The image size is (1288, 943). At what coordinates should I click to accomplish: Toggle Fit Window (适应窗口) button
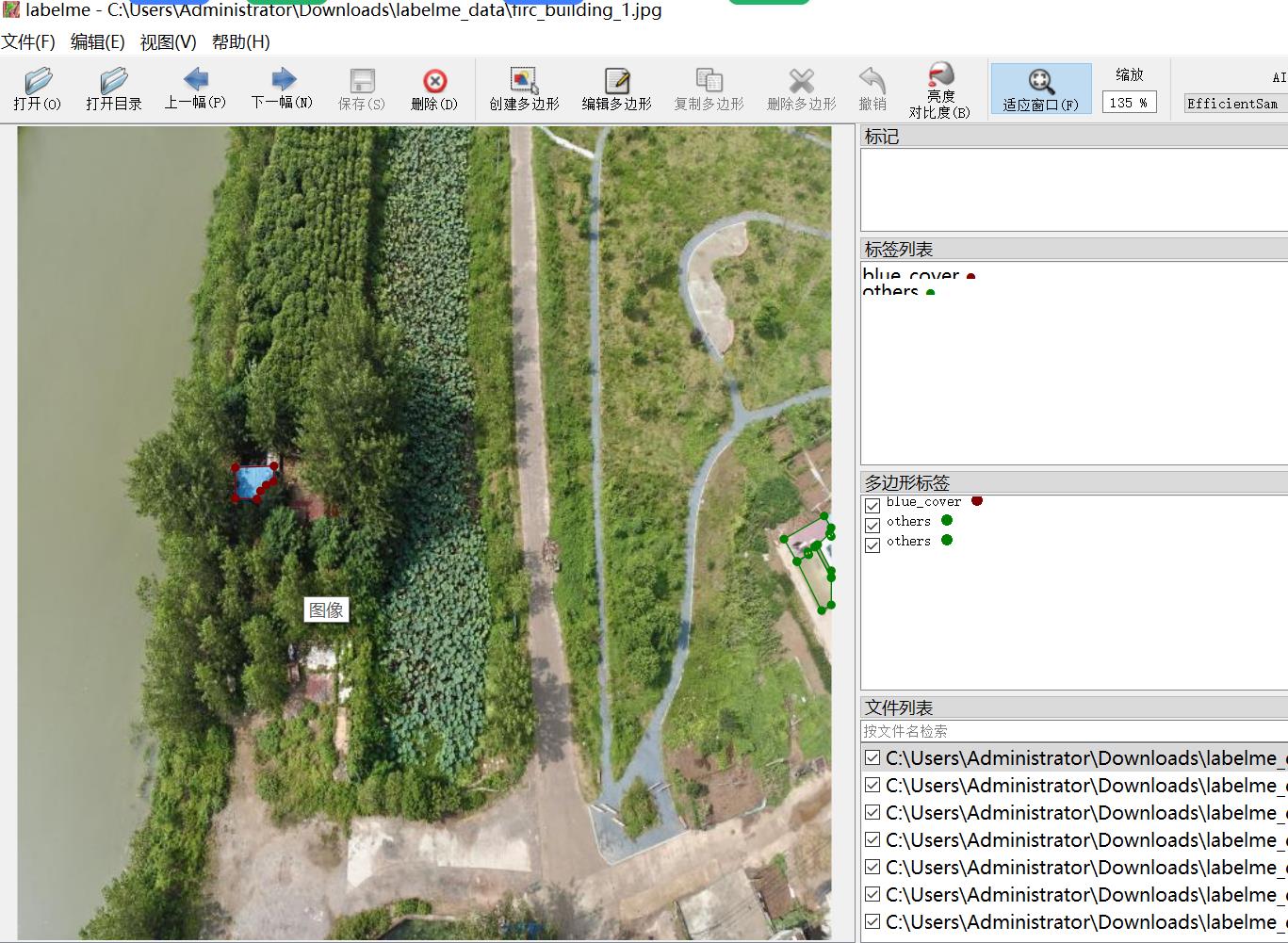click(1040, 89)
